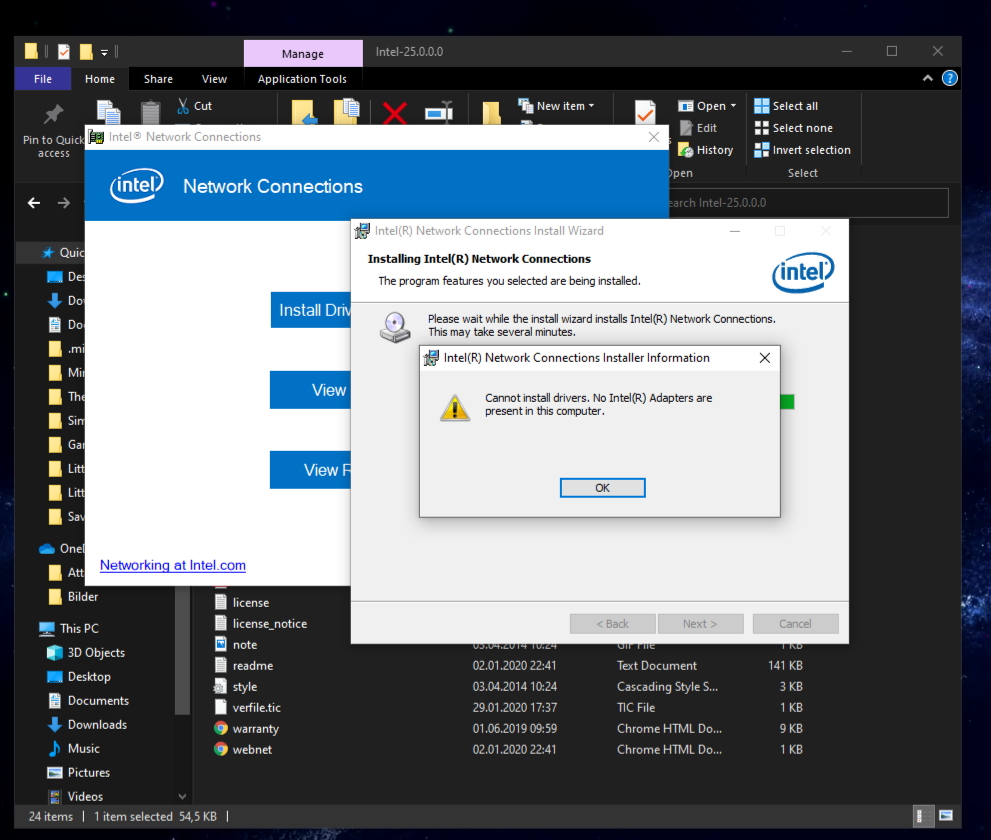Click the Rename icon in ribbon
Screen dimensions: 991x840
439,112
